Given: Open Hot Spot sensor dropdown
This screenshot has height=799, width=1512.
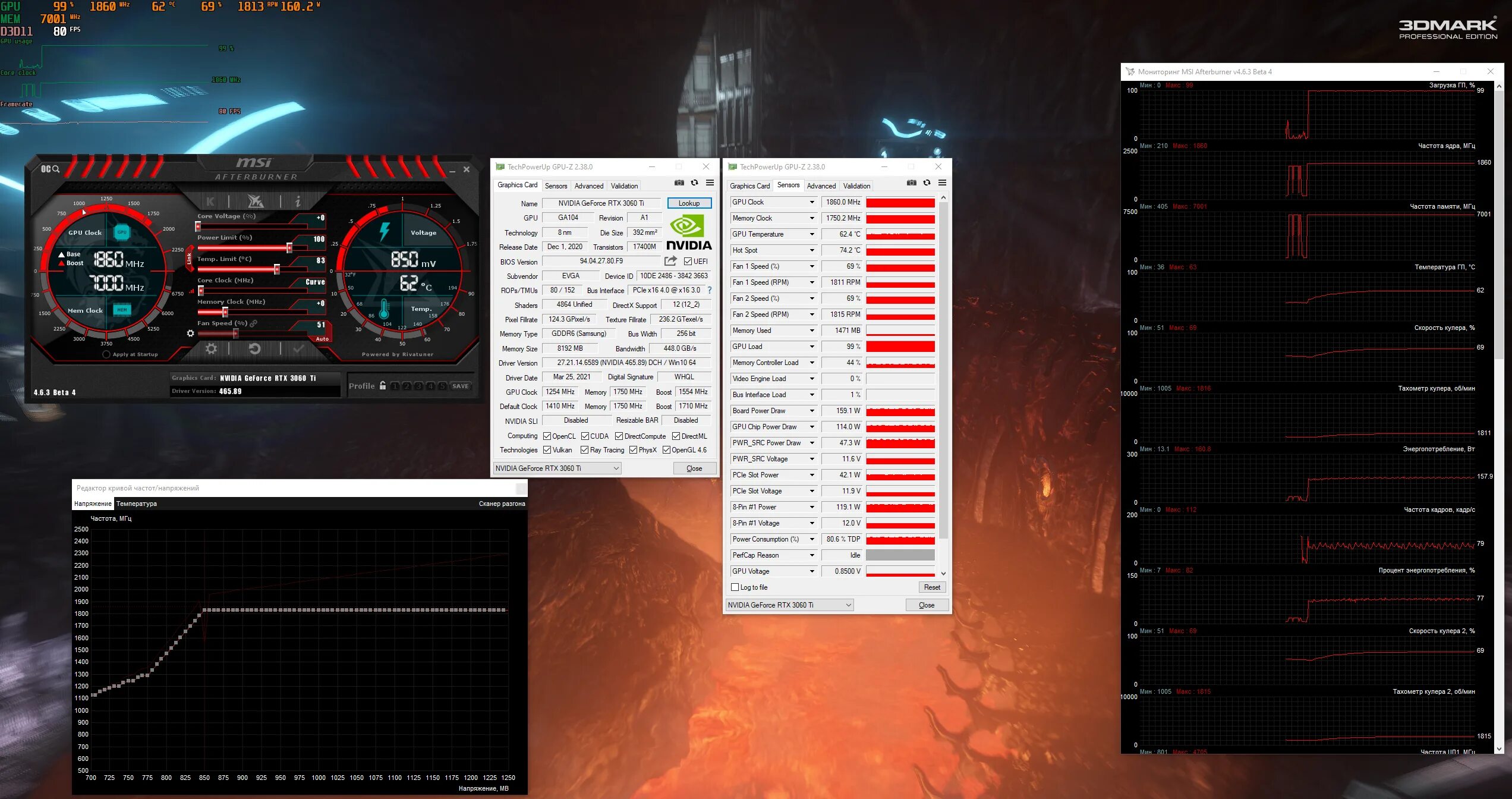Looking at the screenshot, I should point(811,250).
